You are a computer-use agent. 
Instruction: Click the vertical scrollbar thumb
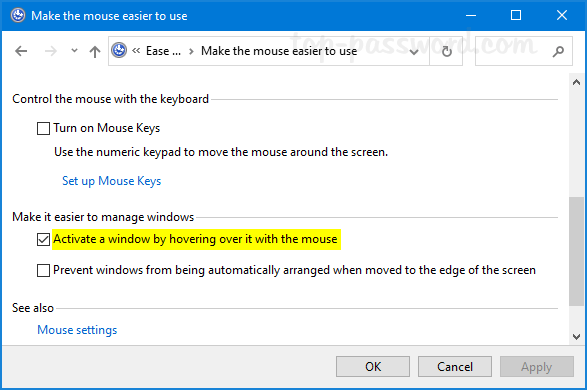(x=576, y=251)
